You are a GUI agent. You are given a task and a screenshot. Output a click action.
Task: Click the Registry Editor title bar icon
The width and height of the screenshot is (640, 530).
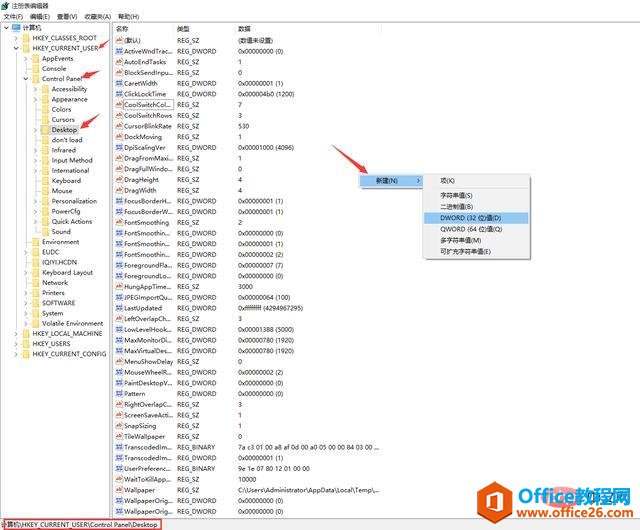(x=6, y=6)
